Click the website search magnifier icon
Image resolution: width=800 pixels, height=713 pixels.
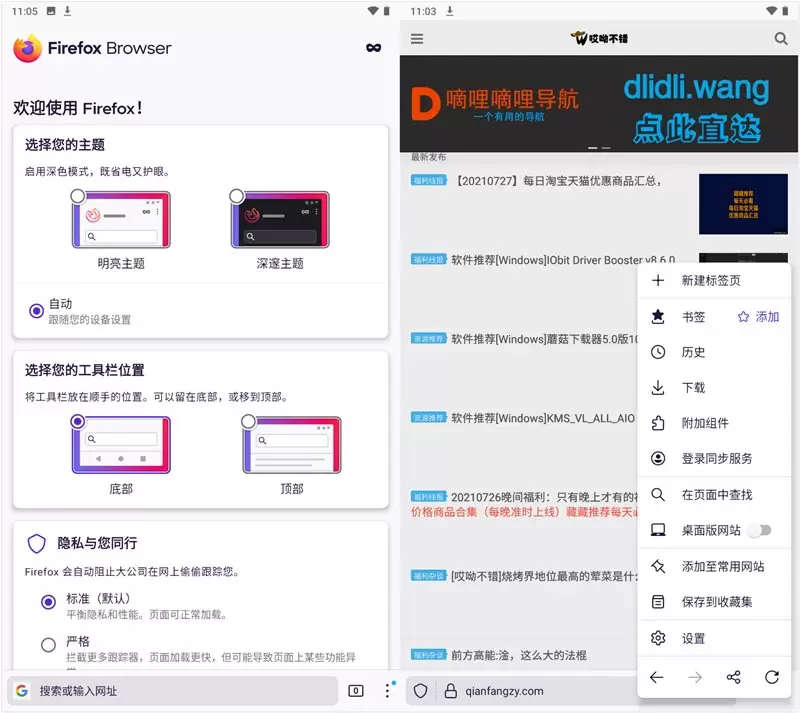pyautogui.click(x=781, y=38)
